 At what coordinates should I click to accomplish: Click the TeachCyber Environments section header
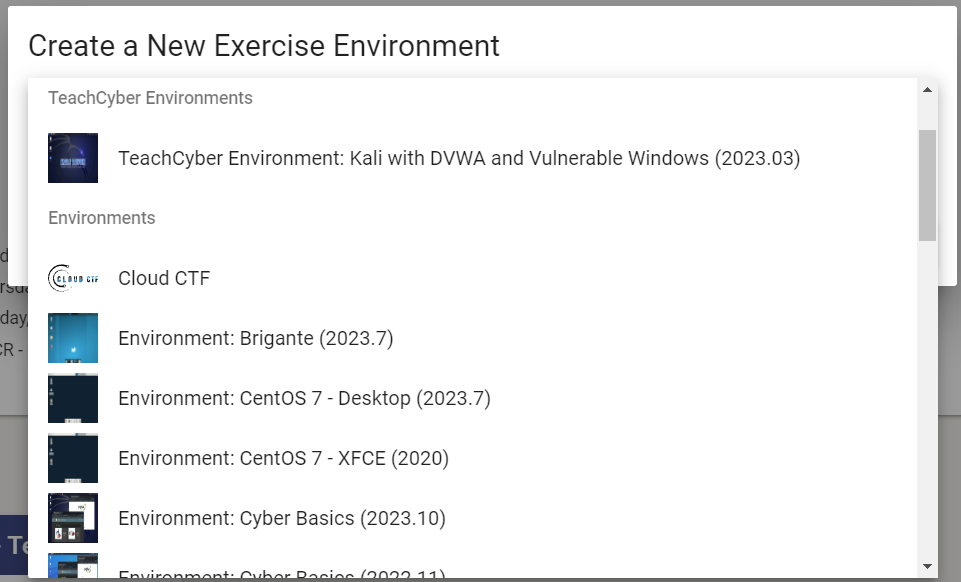pyautogui.click(x=150, y=97)
